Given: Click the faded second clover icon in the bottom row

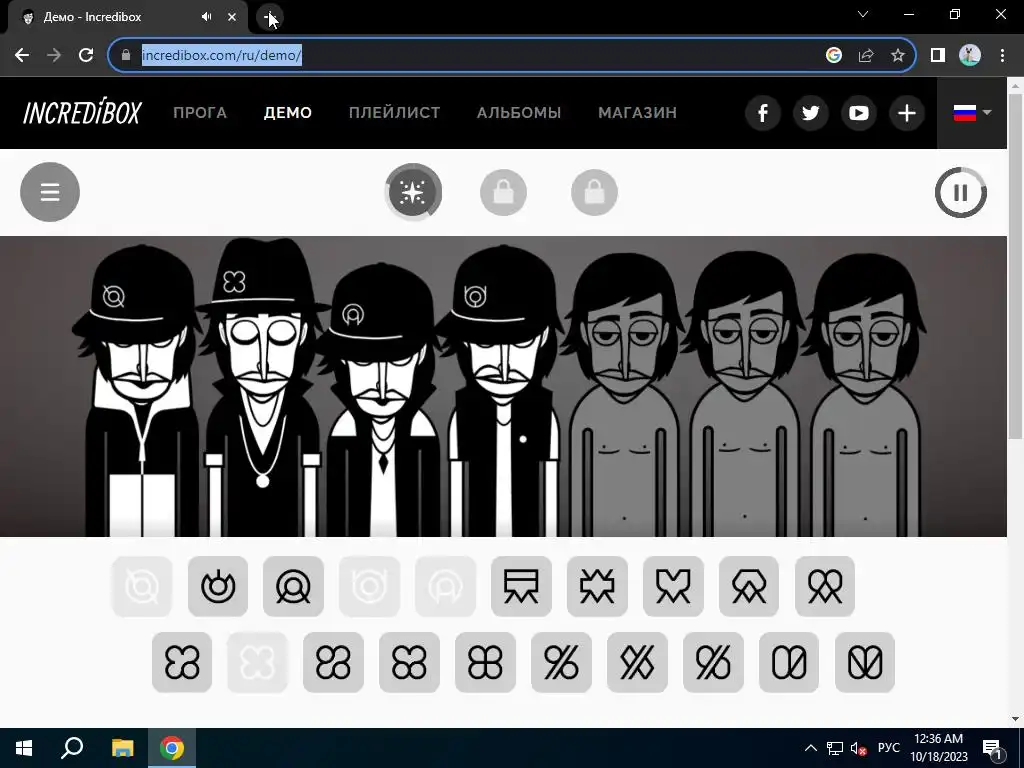Looking at the screenshot, I should coord(257,662).
